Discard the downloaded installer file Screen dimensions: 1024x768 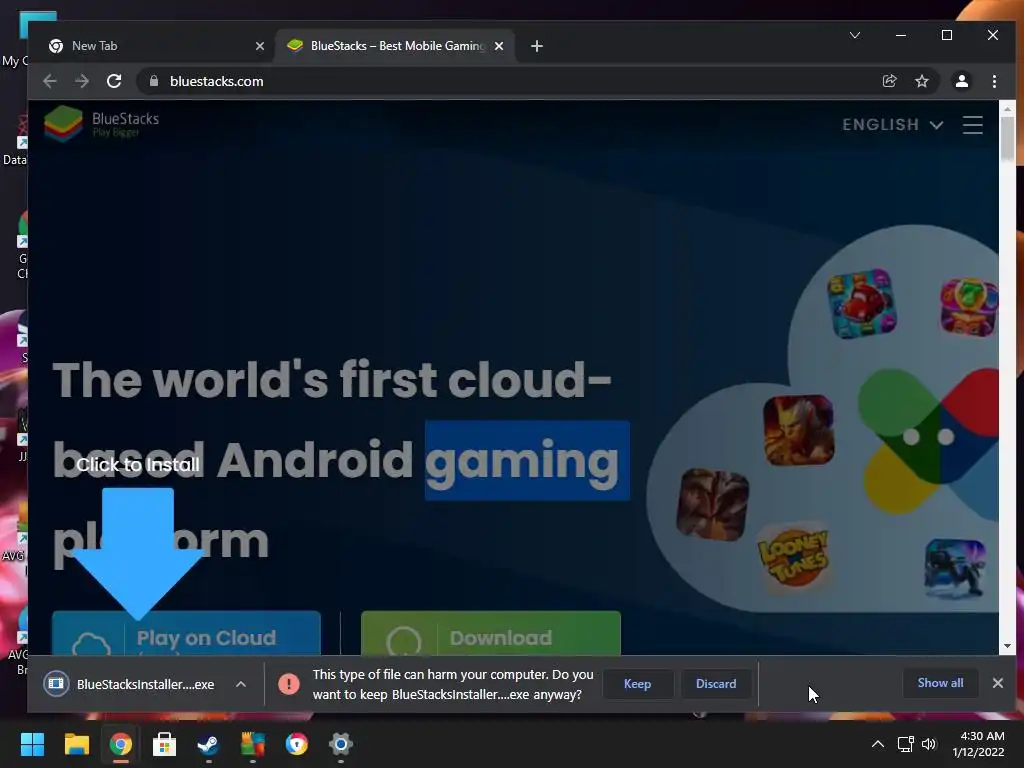pos(716,684)
